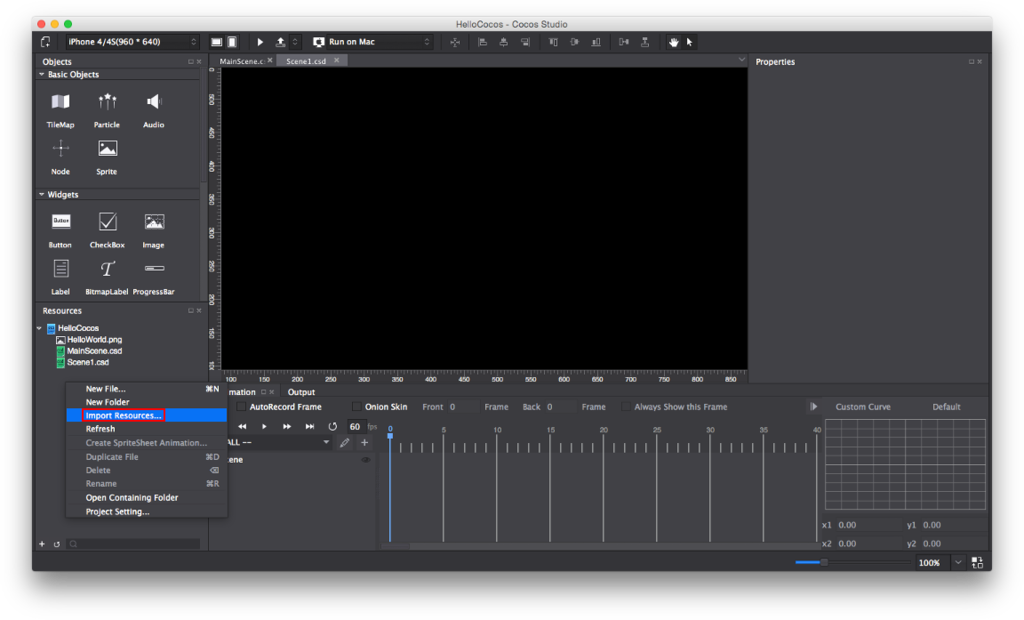Toggle loop playback in timeline
The width and height of the screenshot is (1024, 620).
(332, 426)
